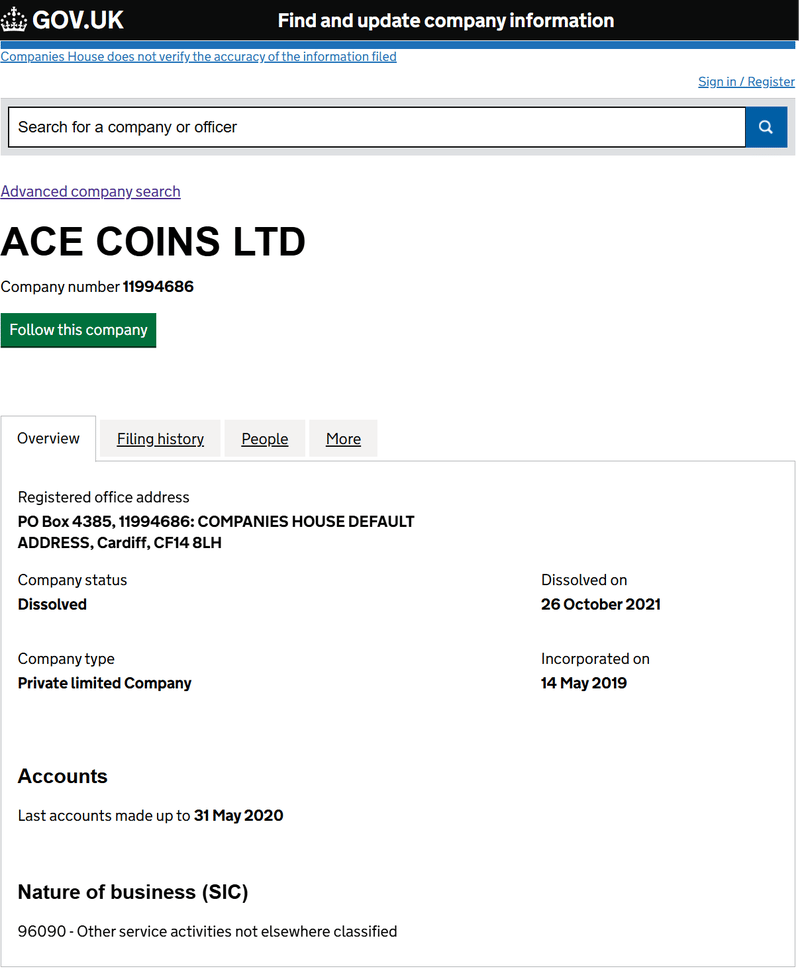Image resolution: width=800 pixels, height=979 pixels.
Task: Click the Dissolved status value
Action: (x=52, y=604)
